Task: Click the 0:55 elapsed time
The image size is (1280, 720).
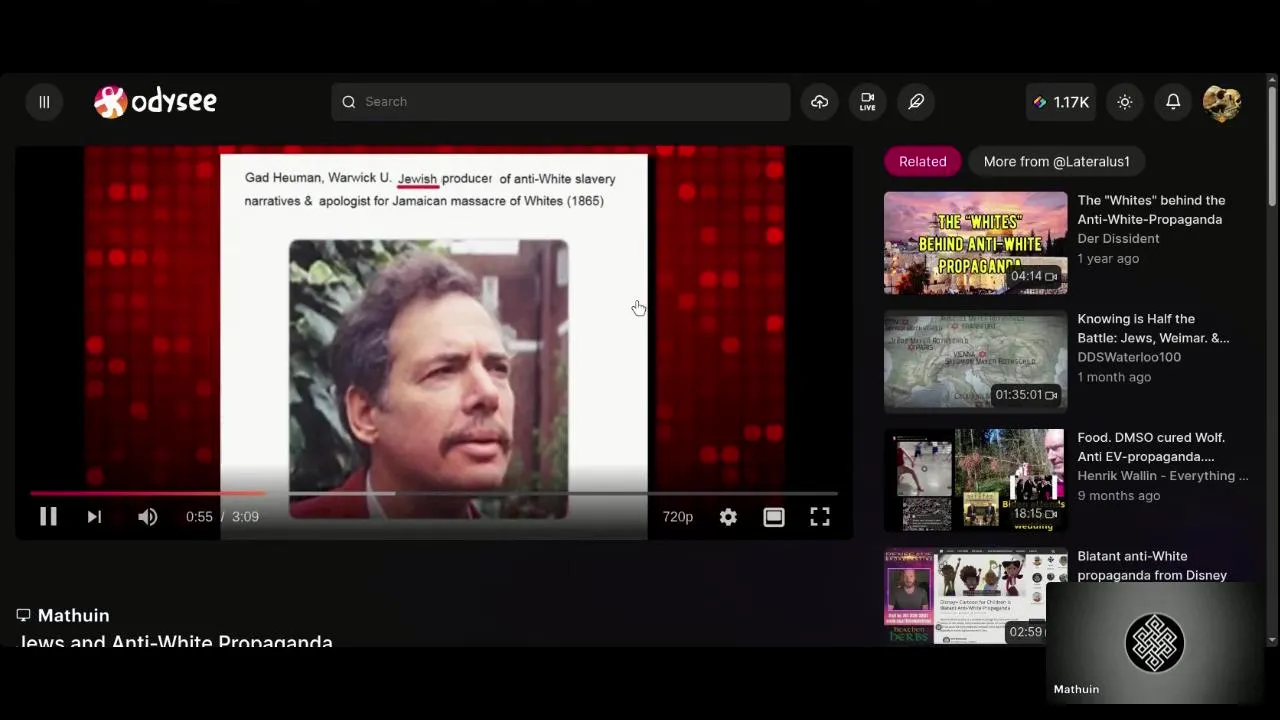Action: point(199,517)
